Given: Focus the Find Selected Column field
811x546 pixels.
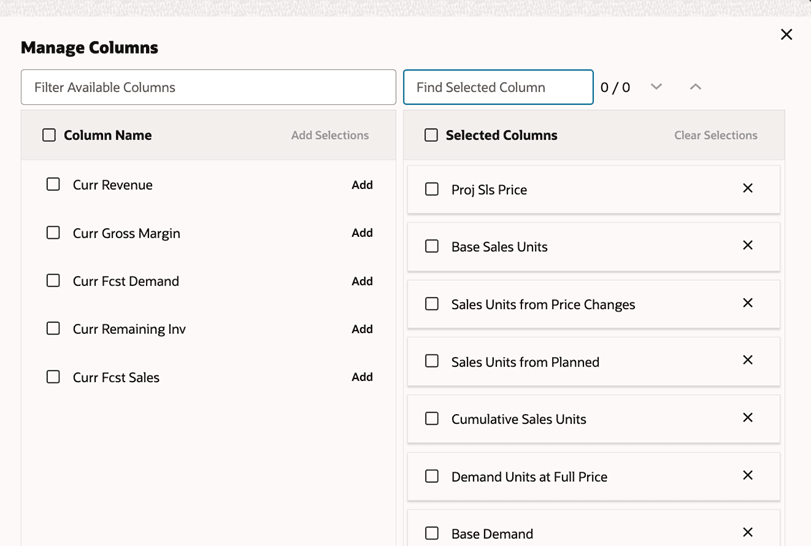Looking at the screenshot, I should click(498, 87).
